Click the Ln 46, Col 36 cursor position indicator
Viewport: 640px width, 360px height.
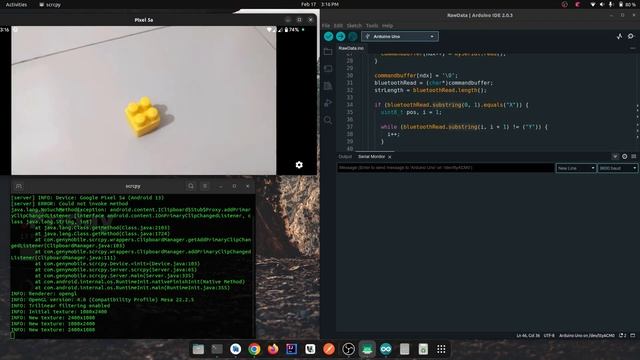pos(528,336)
